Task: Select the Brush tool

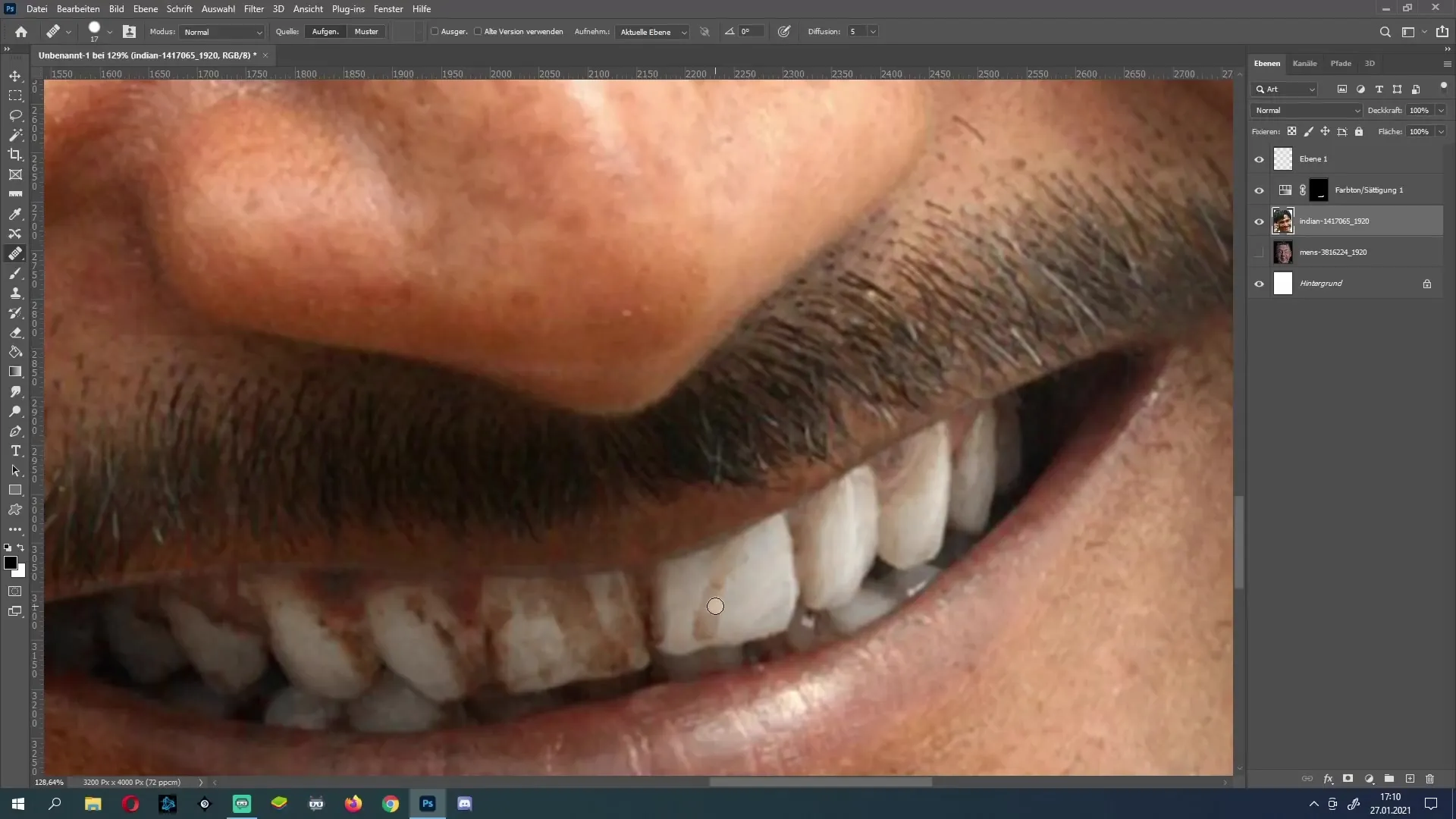Action: pos(15,273)
